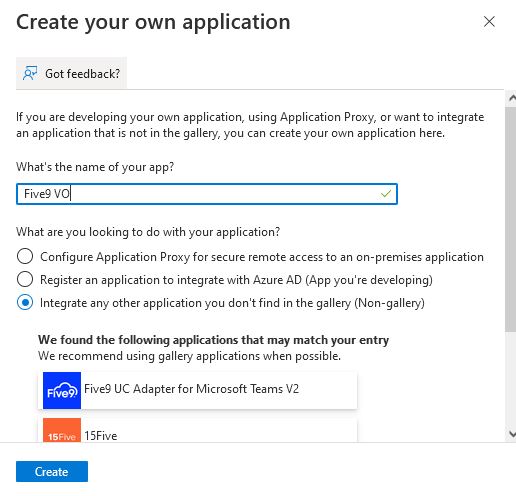This screenshot has width=516, height=496.
Task: Click 'What are you looking to do' label
Action: point(148,232)
